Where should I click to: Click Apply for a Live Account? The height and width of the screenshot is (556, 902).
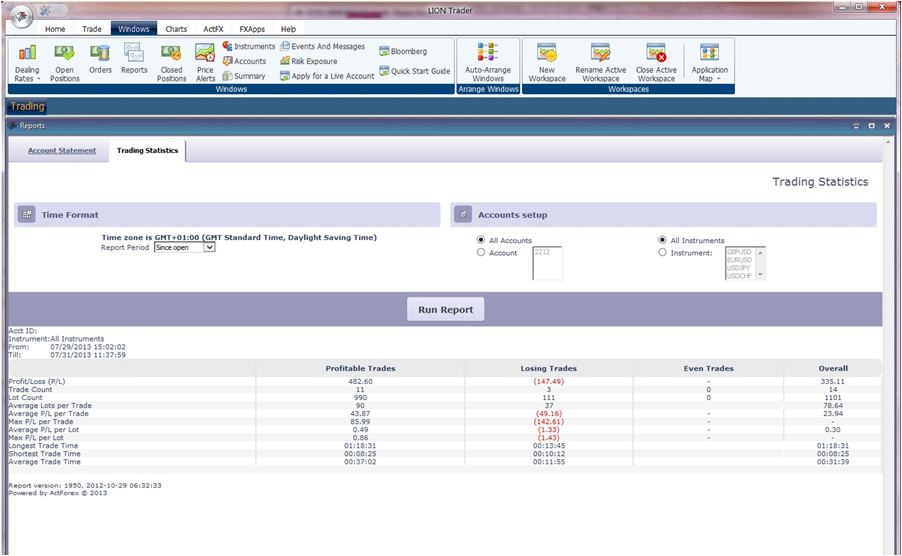[327, 76]
